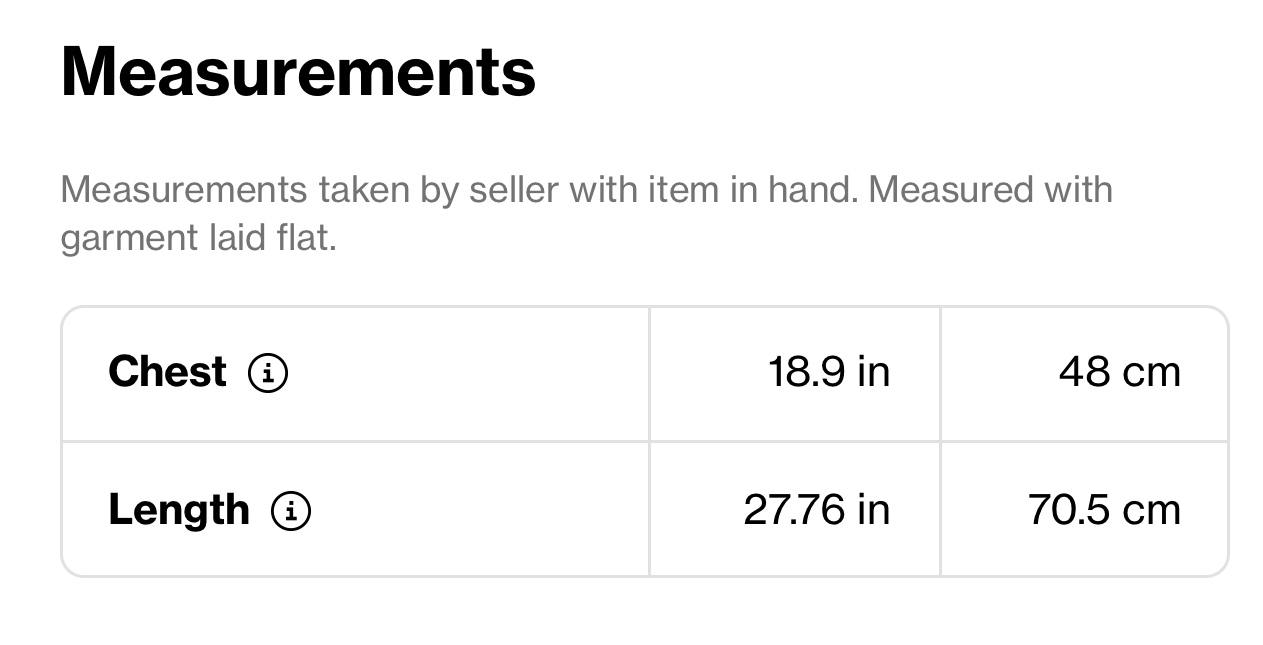Click the 'in' unit after 18.9
Screen dimensions: 1263x645
(873, 372)
